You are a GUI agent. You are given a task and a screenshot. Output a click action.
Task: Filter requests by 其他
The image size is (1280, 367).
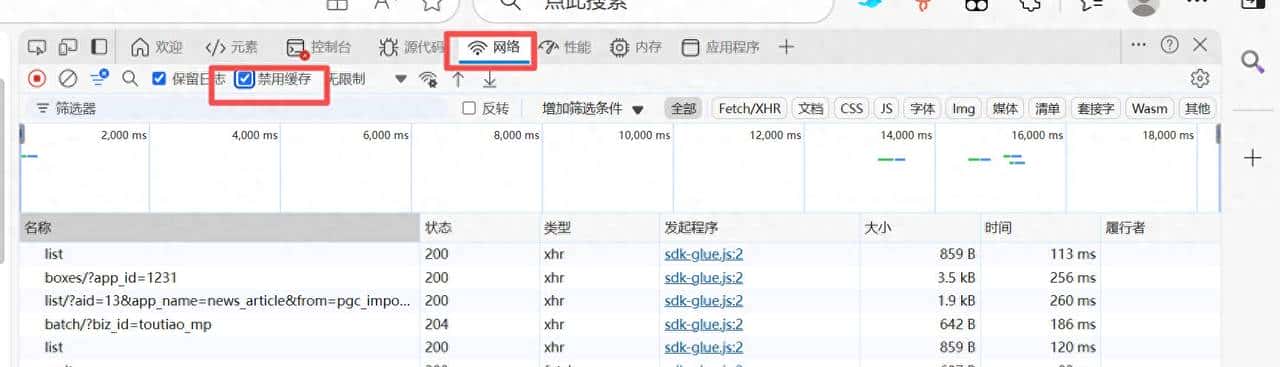1196,108
